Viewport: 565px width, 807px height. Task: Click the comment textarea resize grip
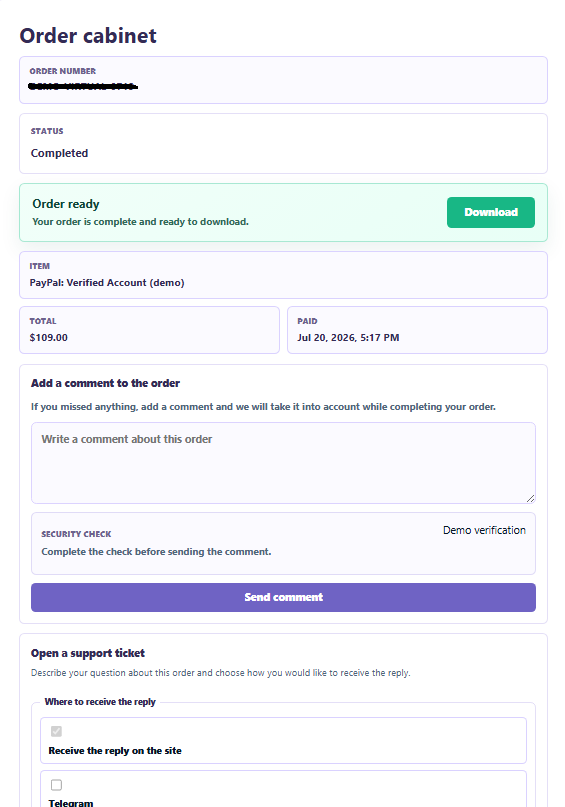530,498
